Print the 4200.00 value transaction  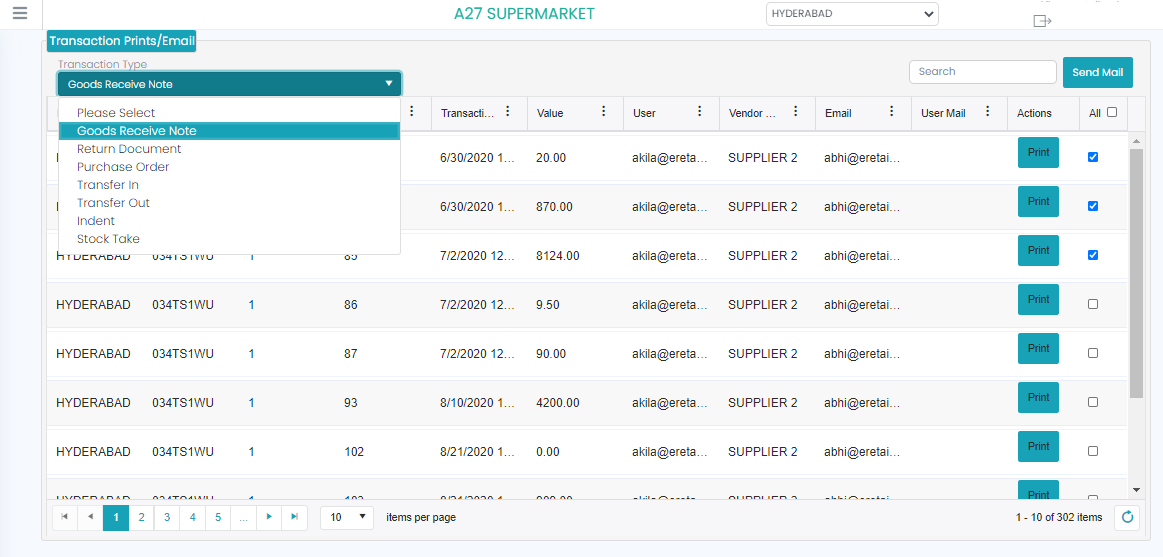click(x=1038, y=397)
